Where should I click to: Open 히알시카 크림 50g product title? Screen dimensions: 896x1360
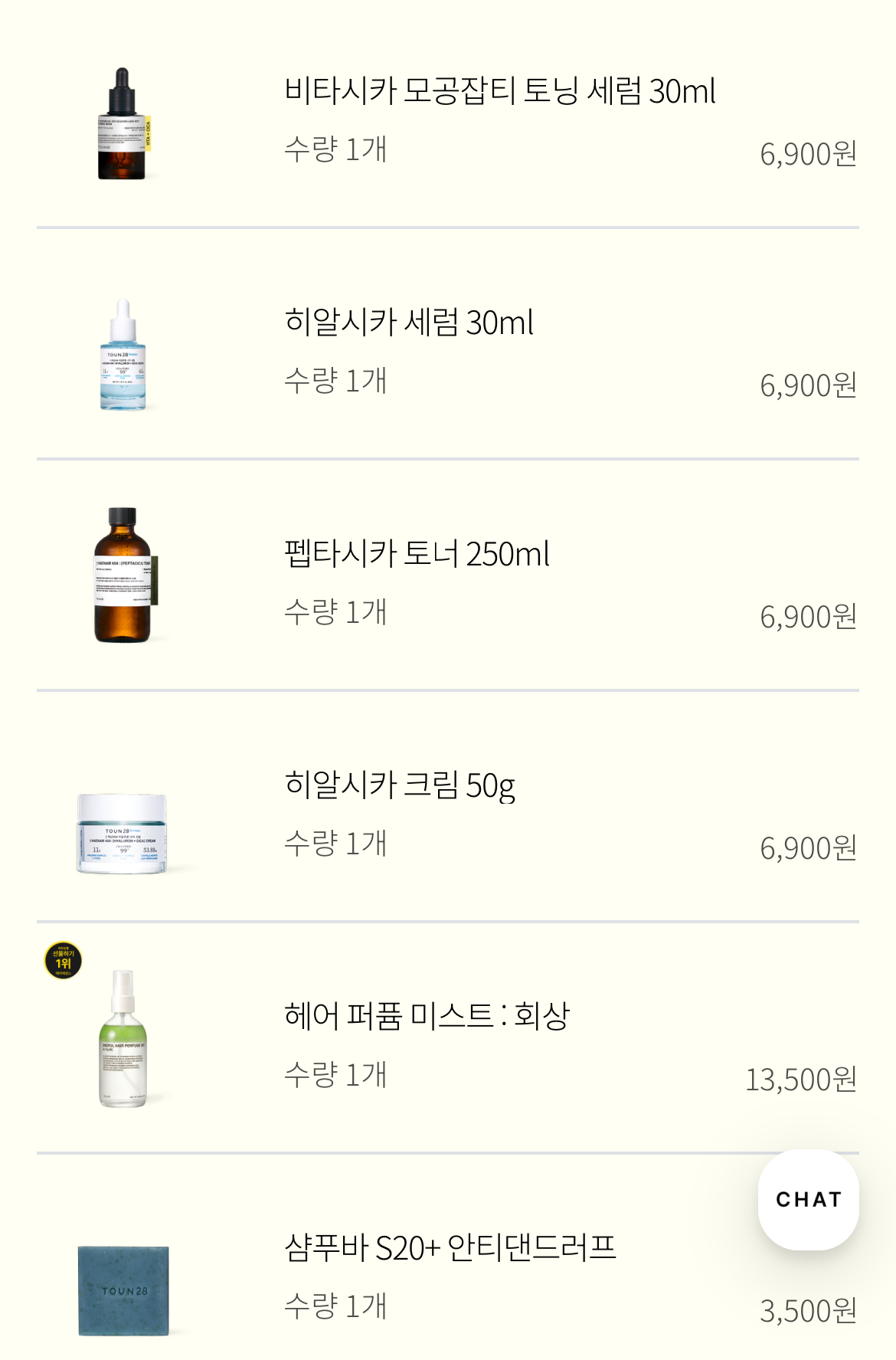(x=399, y=785)
